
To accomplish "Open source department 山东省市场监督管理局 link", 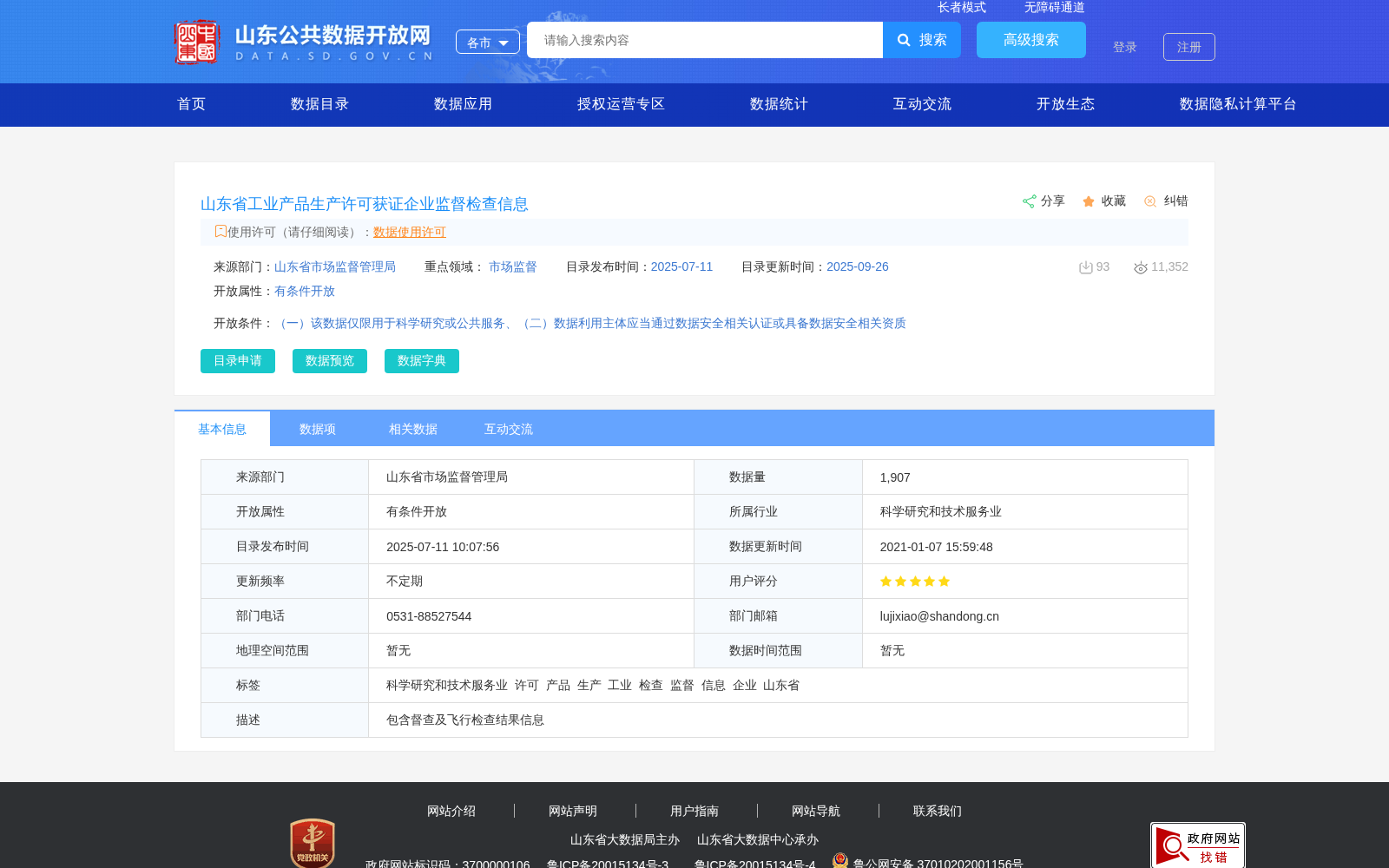I will (335, 266).
